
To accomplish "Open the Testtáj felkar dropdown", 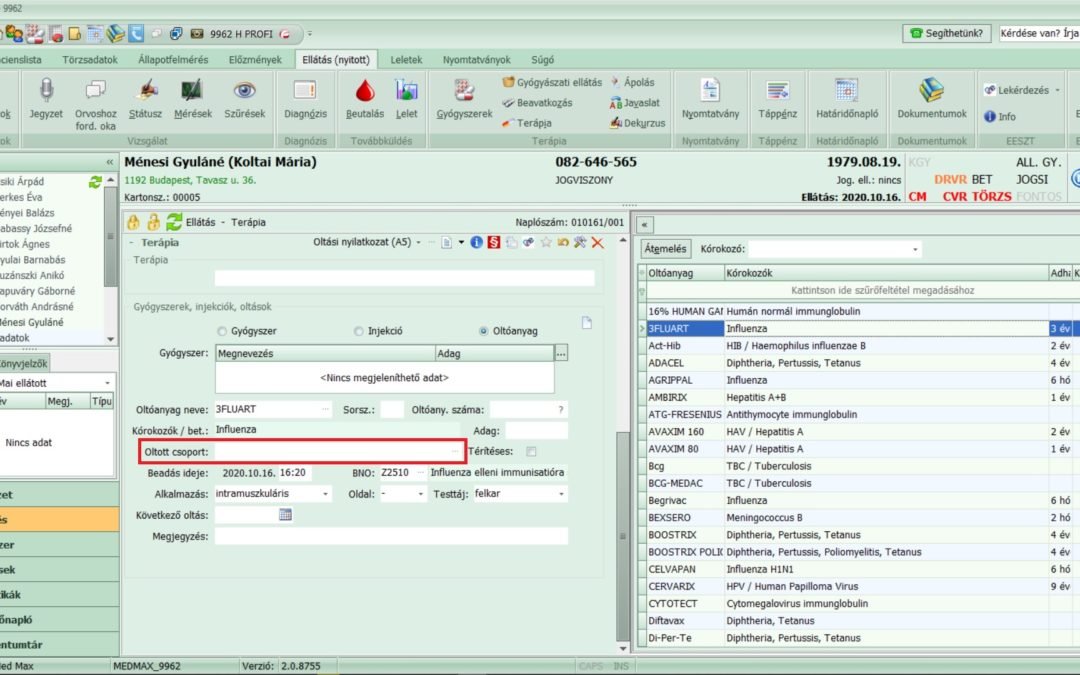I will pos(561,494).
